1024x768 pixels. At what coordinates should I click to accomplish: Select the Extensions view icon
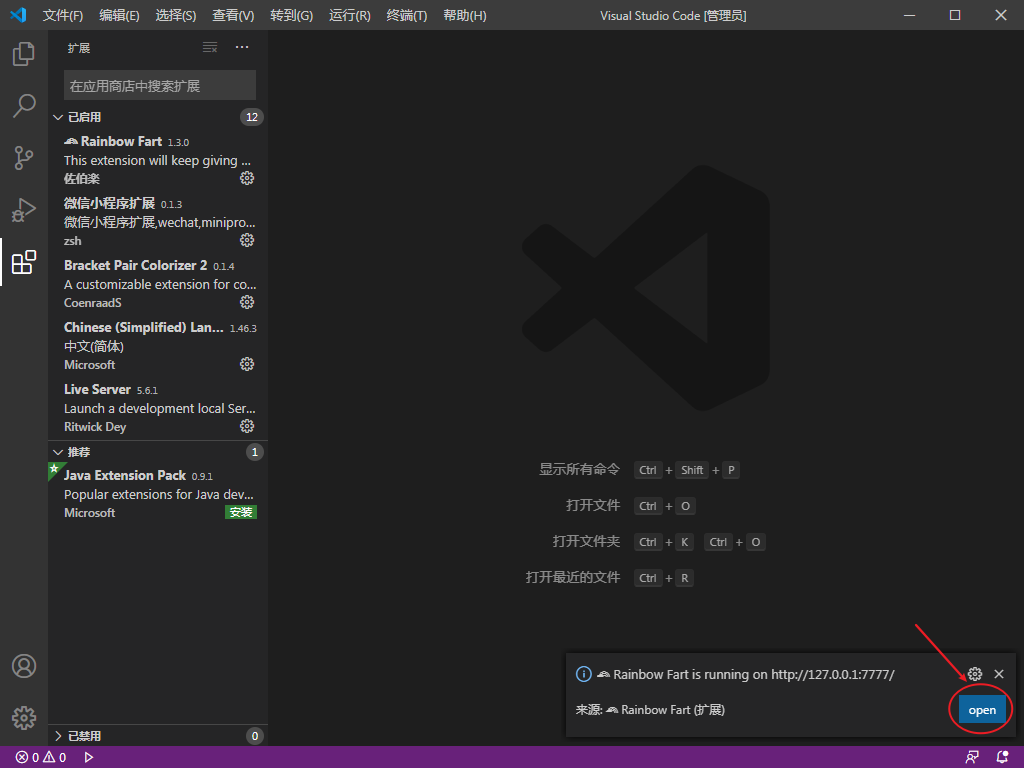[x=24, y=262]
